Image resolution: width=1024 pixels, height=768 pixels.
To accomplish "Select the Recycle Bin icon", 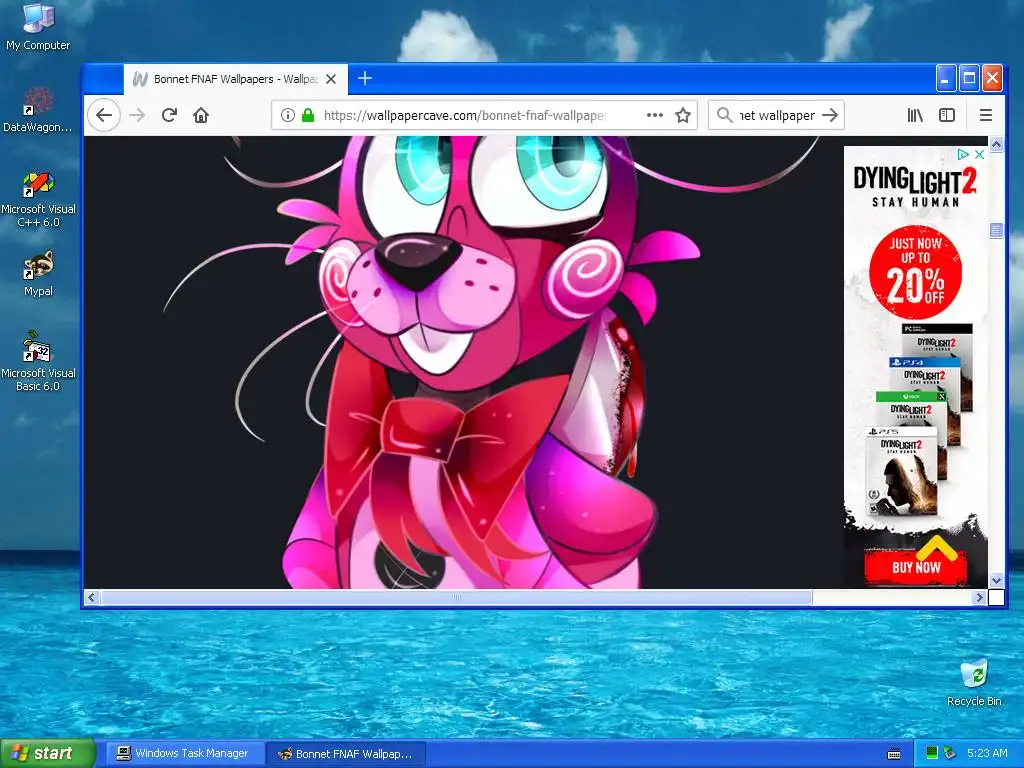I will (974, 682).
